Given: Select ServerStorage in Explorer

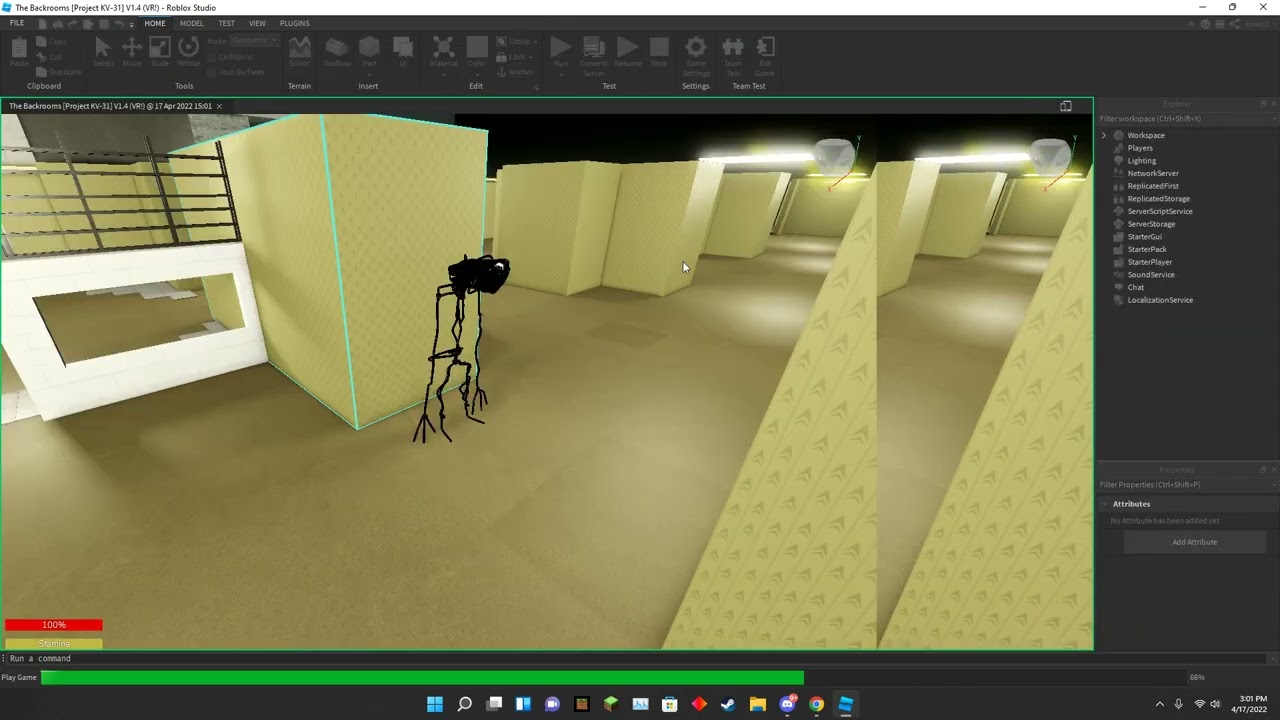Looking at the screenshot, I should click(1151, 224).
